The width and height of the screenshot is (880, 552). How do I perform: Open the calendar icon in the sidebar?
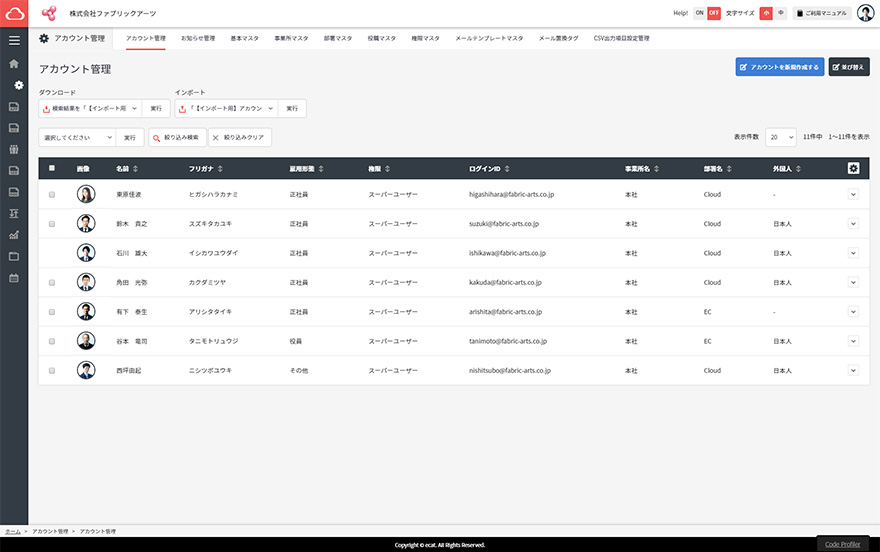(14, 278)
